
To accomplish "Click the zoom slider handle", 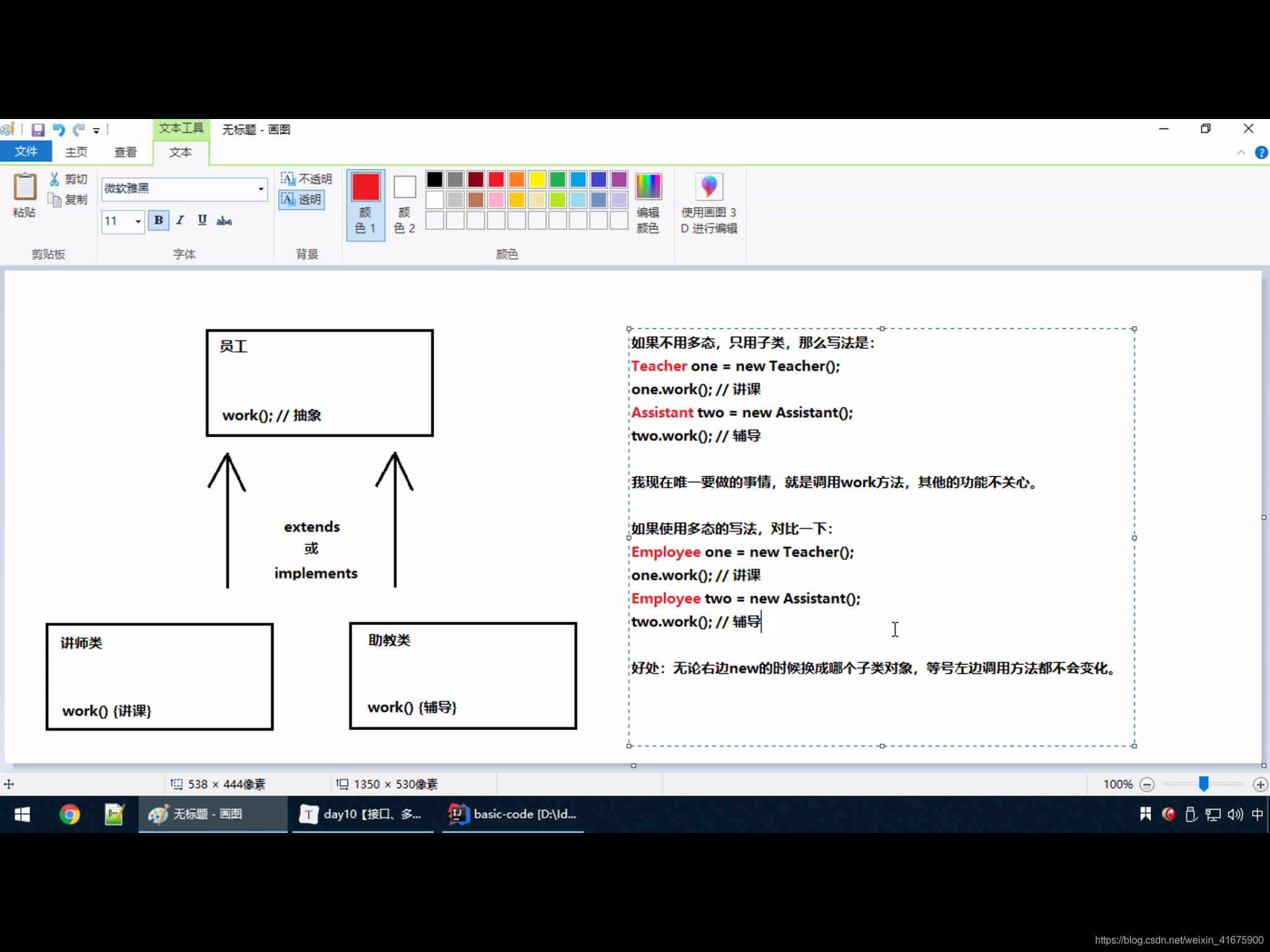I will point(1204,784).
